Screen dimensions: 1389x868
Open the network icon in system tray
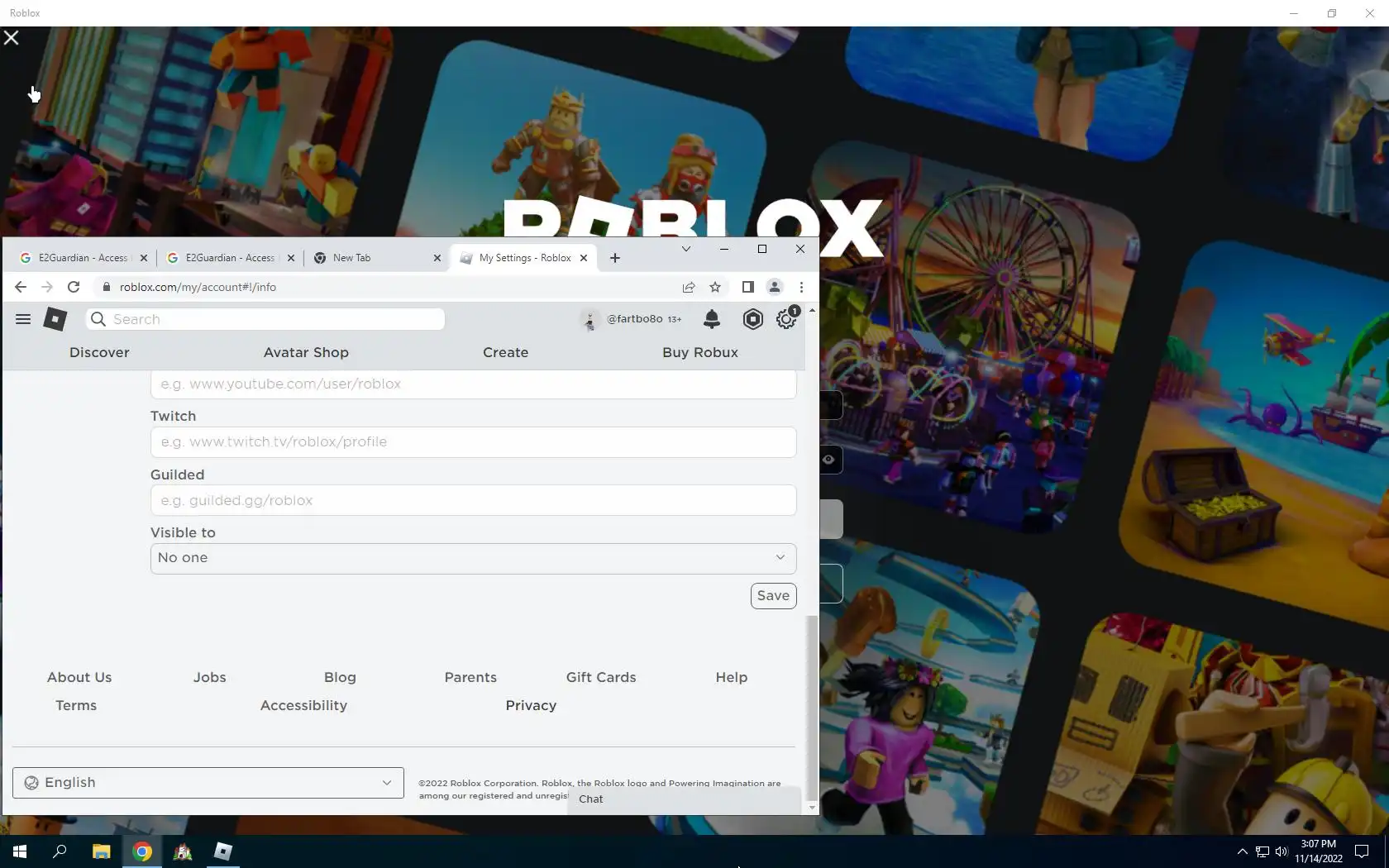(x=1263, y=851)
